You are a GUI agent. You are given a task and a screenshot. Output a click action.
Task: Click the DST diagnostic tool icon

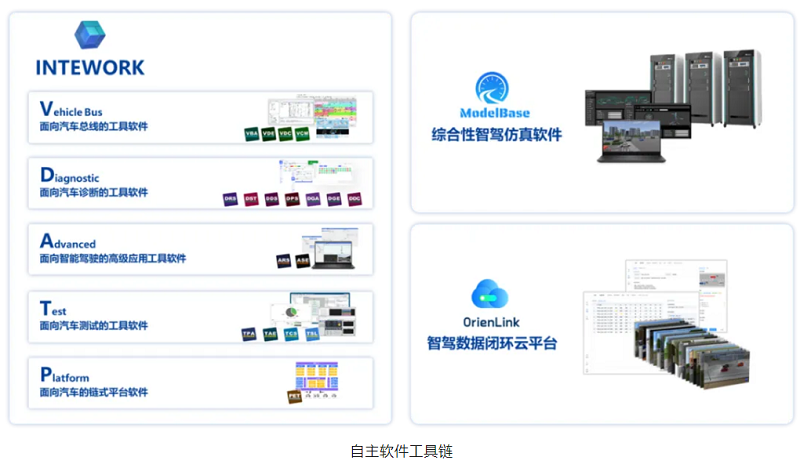pos(251,199)
